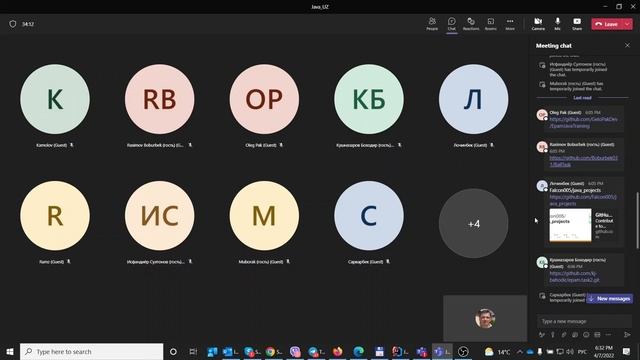This screenshot has height=360, width=640.
Task: Open Firefox from the taskbar
Action: point(338,351)
